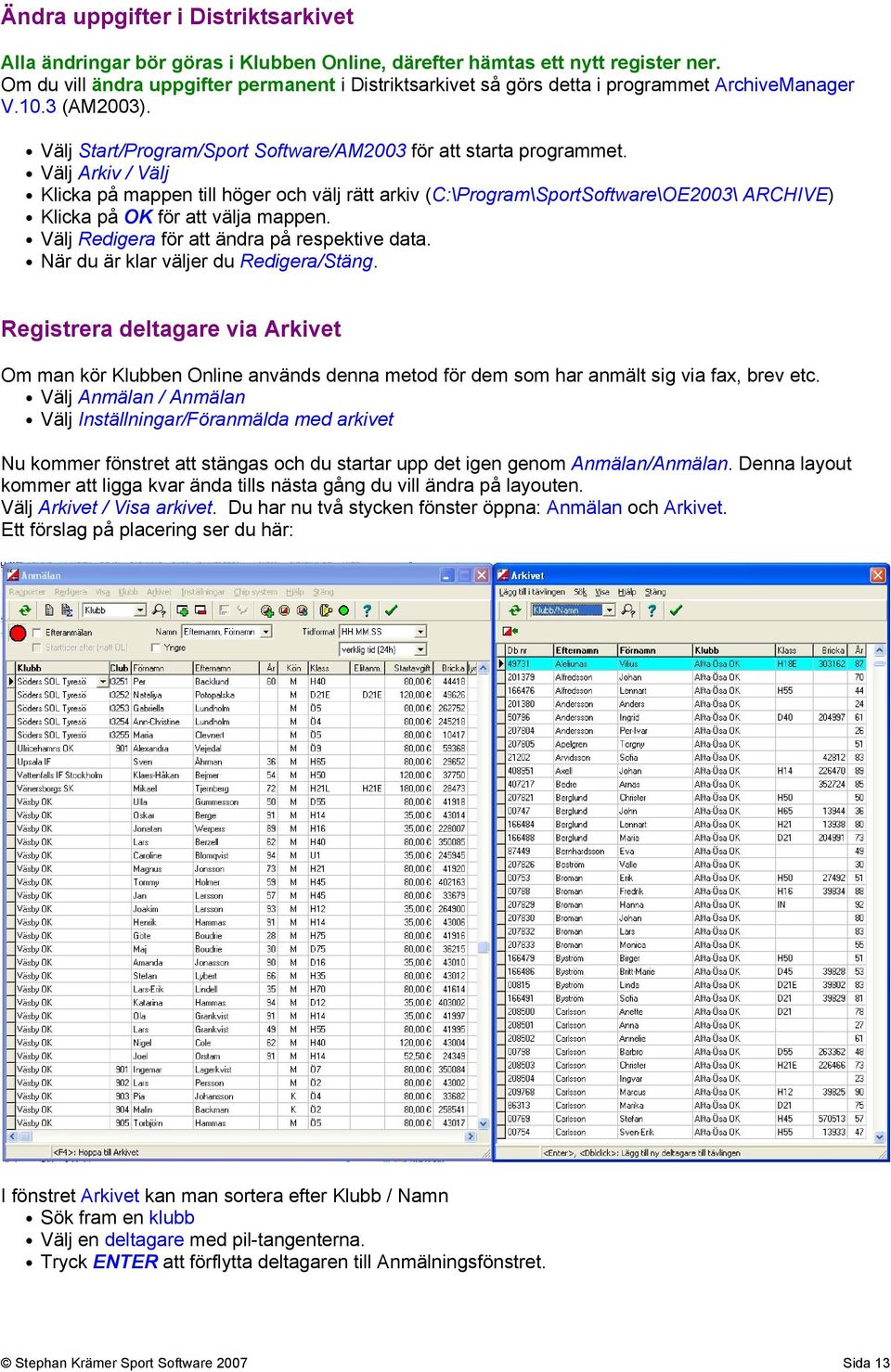891x1372 pixels.
Task: Click the third round chip icon in Anmälan toolbar
Action: click(x=303, y=610)
